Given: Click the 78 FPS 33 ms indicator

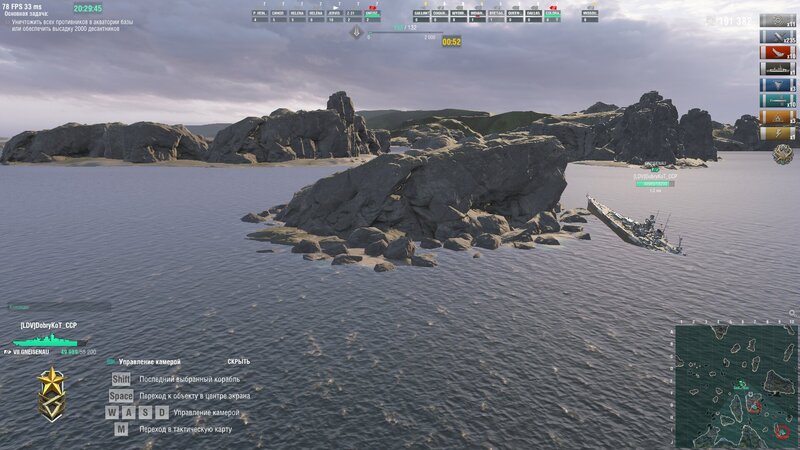Looking at the screenshot, I should [x=22, y=7].
